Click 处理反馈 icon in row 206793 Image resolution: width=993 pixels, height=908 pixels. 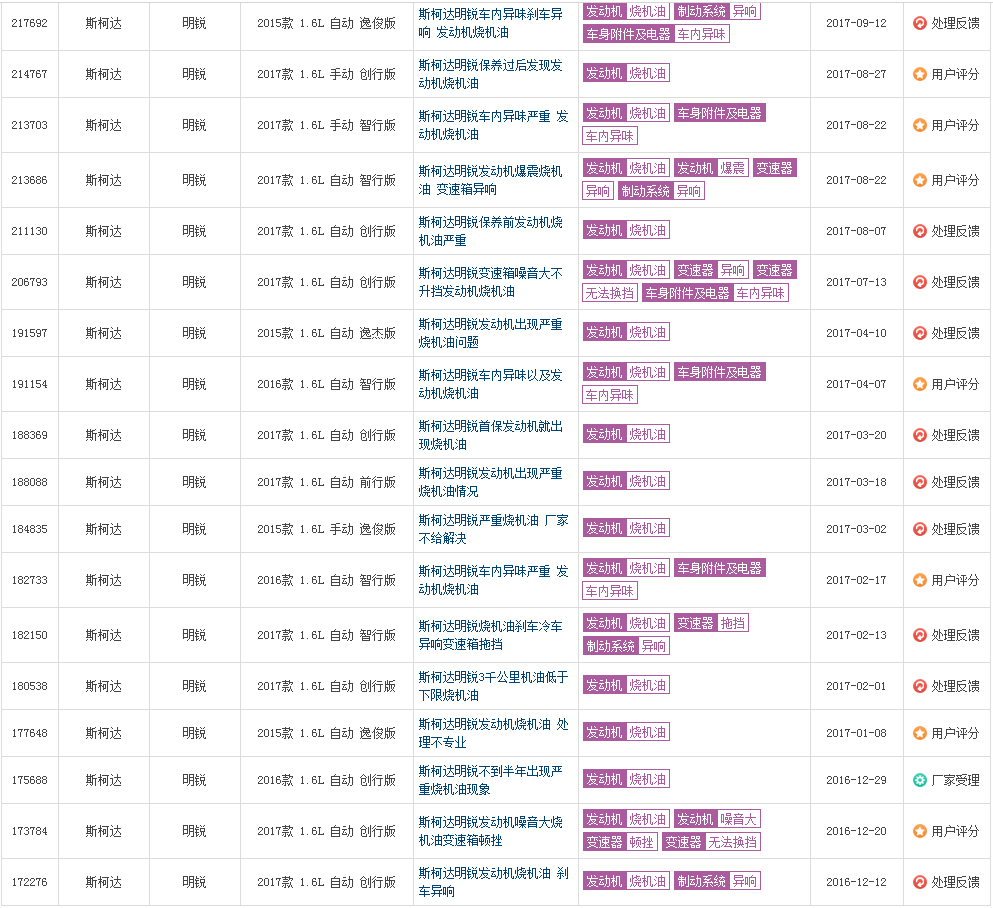(x=920, y=282)
